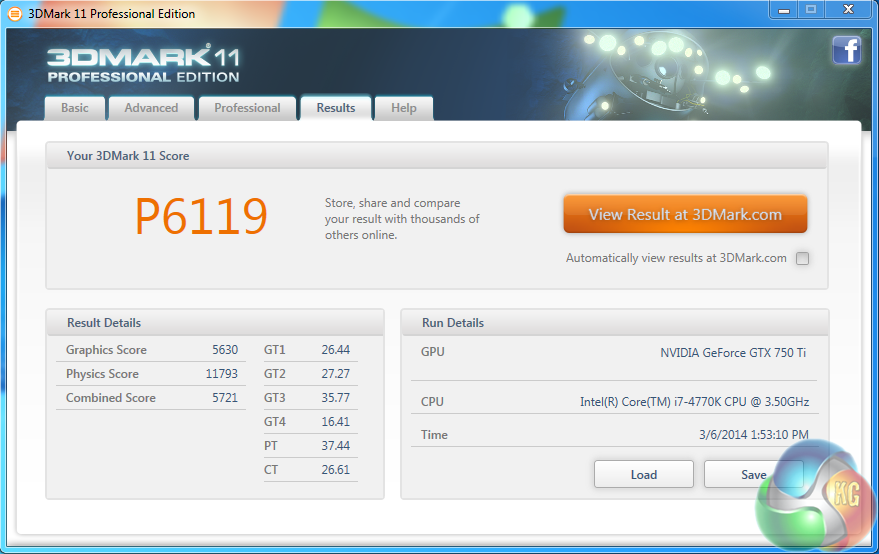Select the Results tab
The height and width of the screenshot is (554, 879).
[336, 108]
